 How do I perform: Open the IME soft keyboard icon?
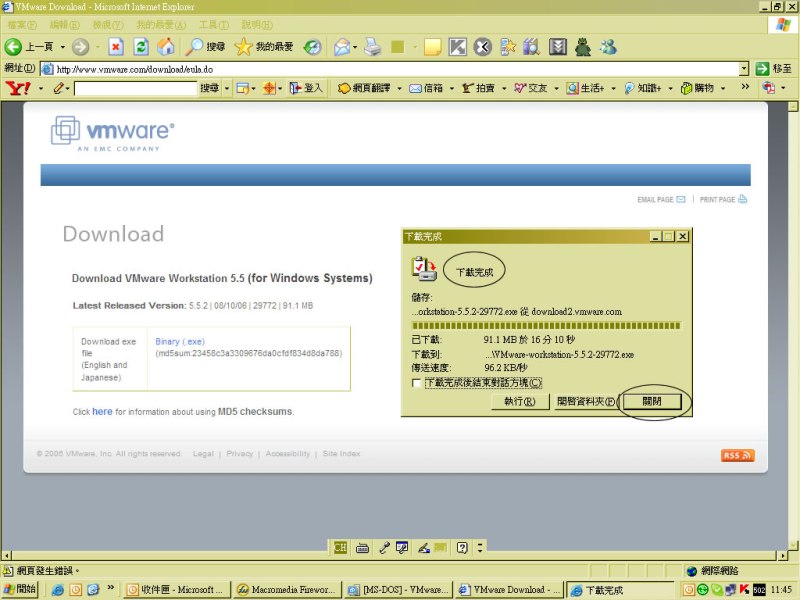[x=362, y=548]
